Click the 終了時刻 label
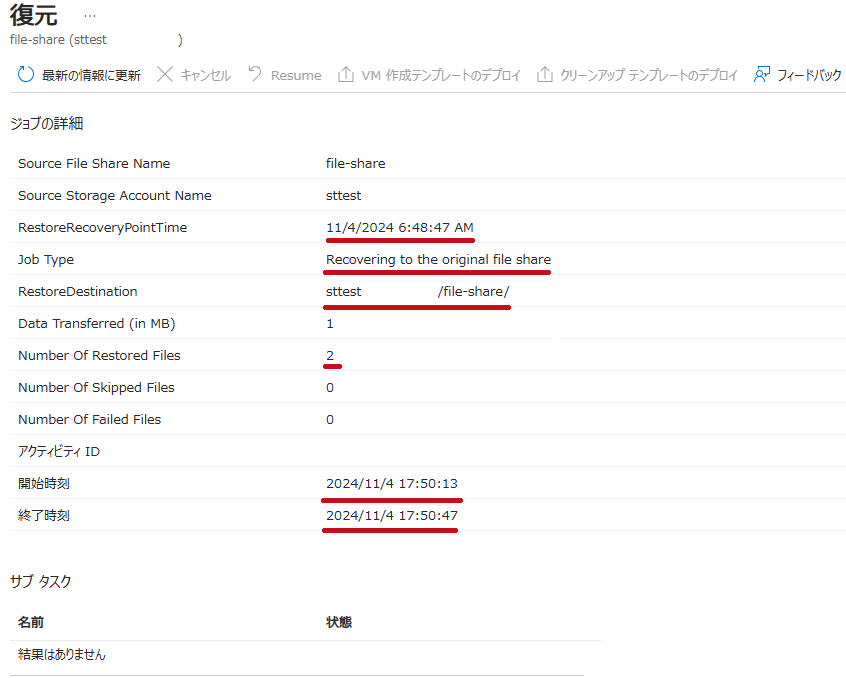 [44, 516]
